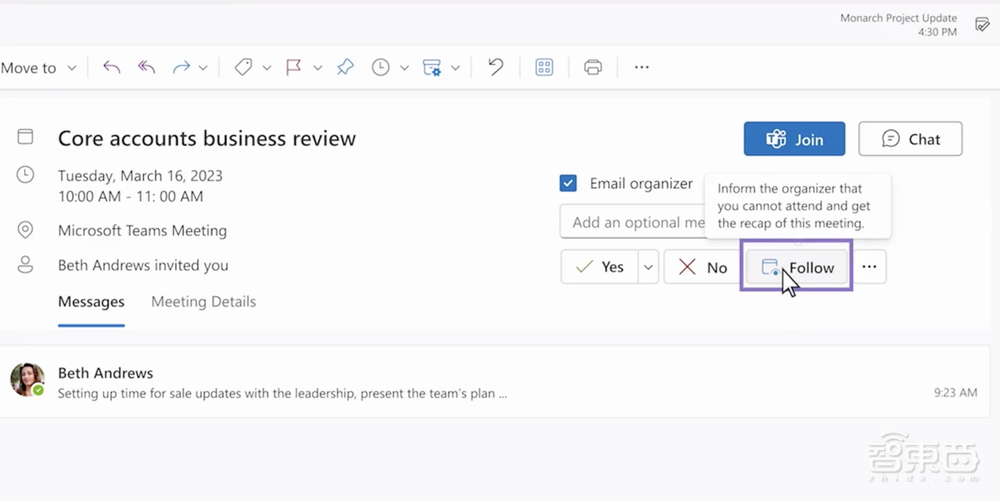Expand the Snooze clock dropdown arrow
This screenshot has width=1000, height=501.
[x=404, y=68]
